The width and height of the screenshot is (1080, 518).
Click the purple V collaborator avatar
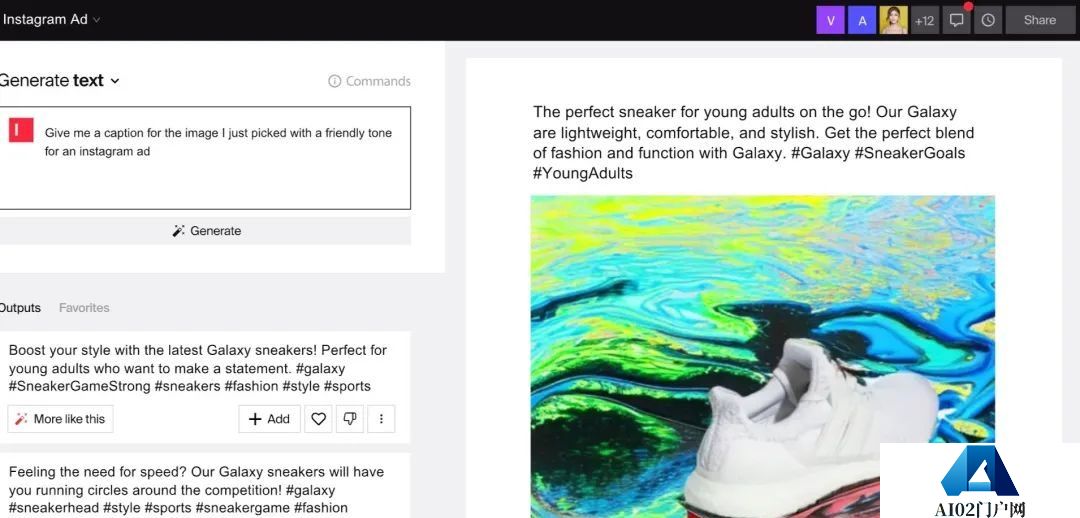(830, 20)
